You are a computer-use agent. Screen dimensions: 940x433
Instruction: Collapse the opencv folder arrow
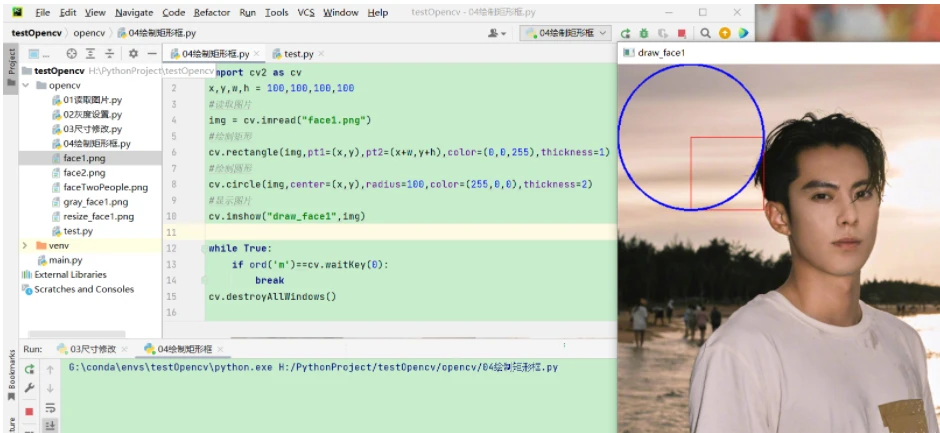[x=26, y=85]
